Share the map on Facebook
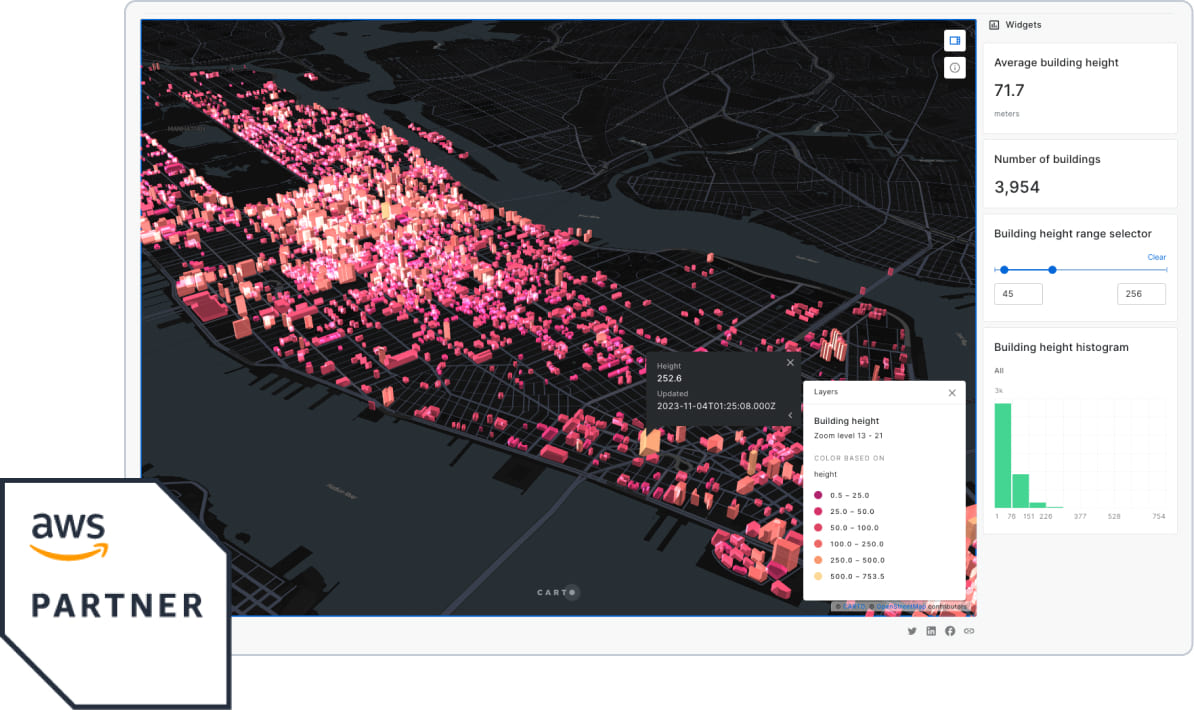Viewport: 1194px width, 722px height. [950, 631]
